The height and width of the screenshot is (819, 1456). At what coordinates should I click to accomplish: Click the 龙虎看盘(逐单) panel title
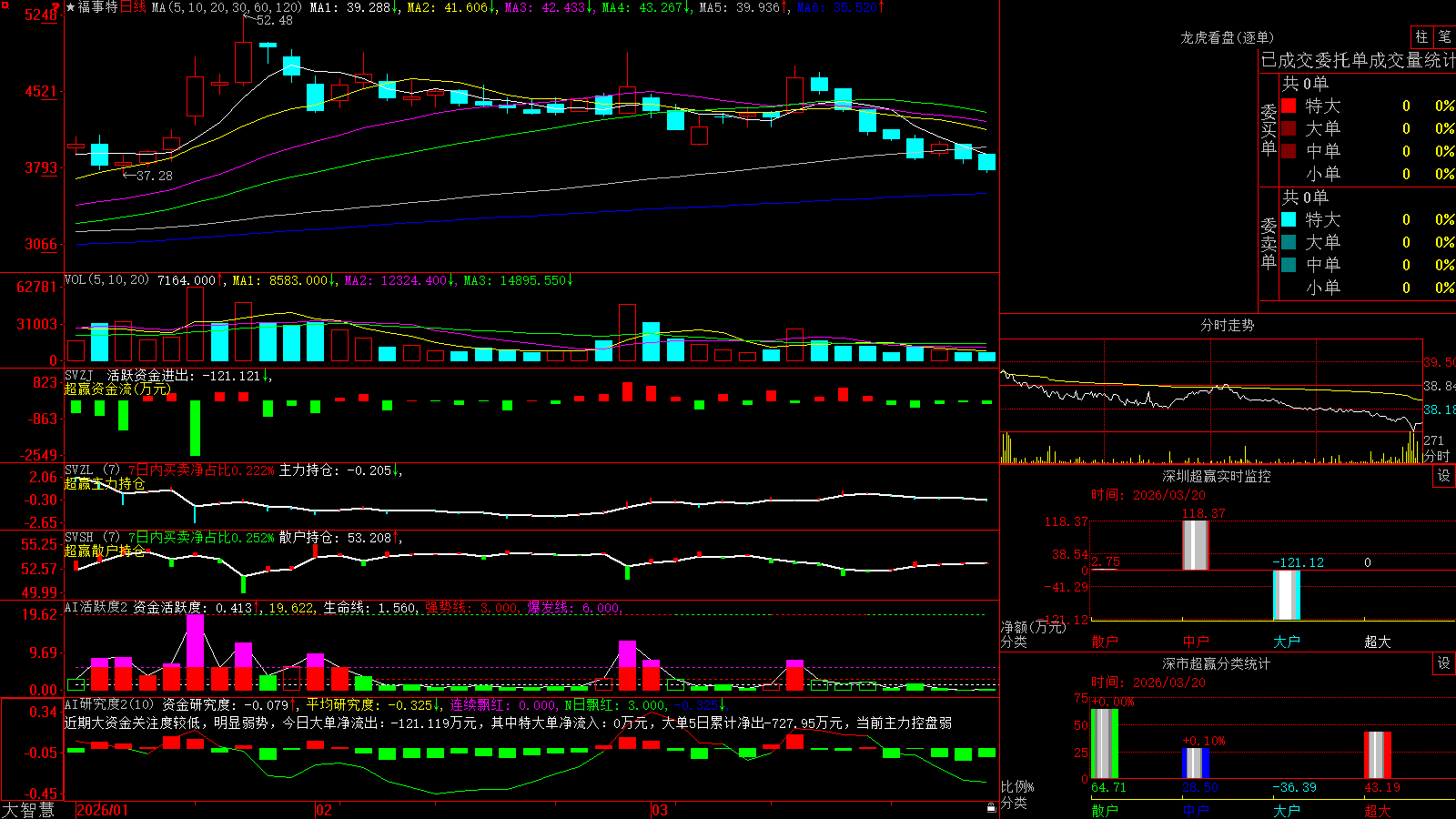pyautogui.click(x=1227, y=37)
